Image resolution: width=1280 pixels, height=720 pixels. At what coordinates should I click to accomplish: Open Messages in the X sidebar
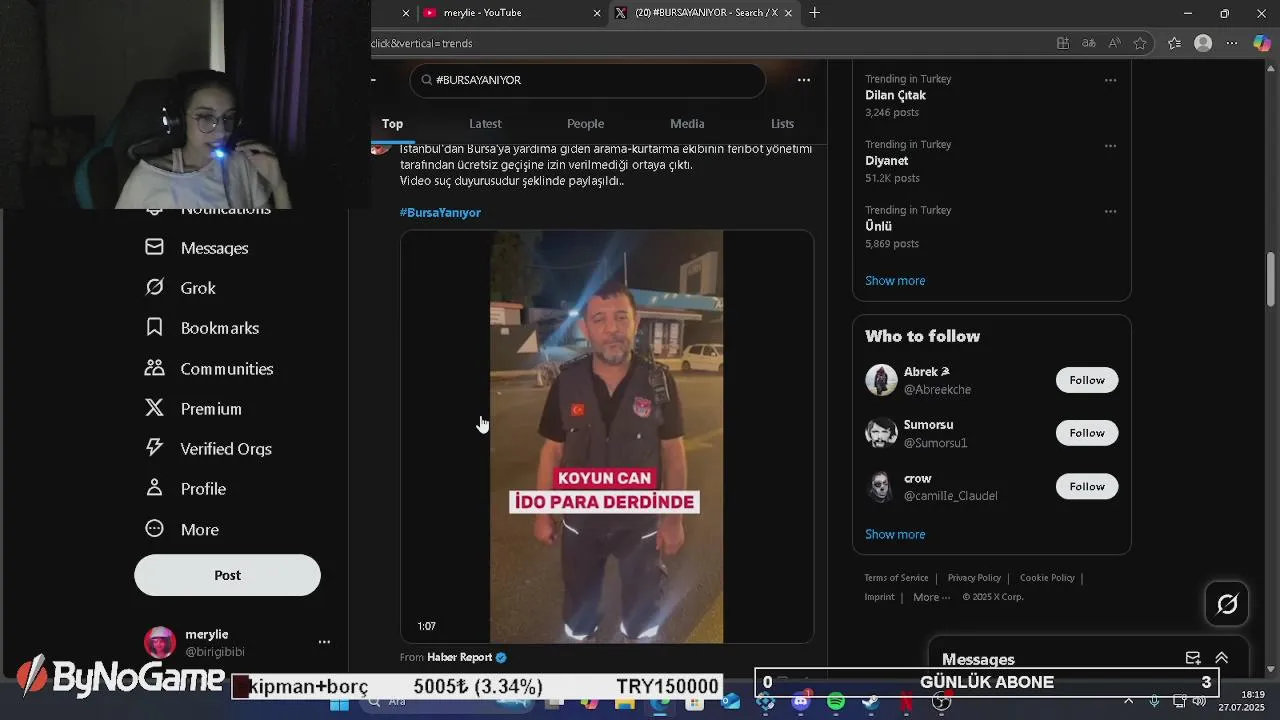pyautogui.click(x=197, y=247)
